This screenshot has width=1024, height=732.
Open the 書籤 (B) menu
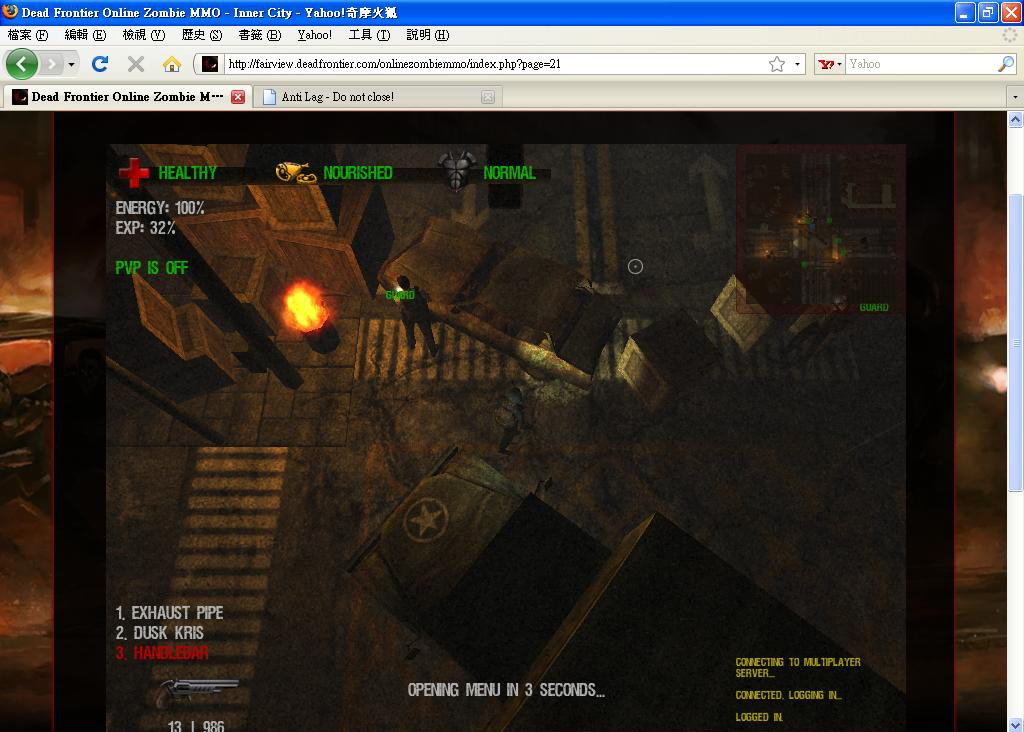pos(259,35)
